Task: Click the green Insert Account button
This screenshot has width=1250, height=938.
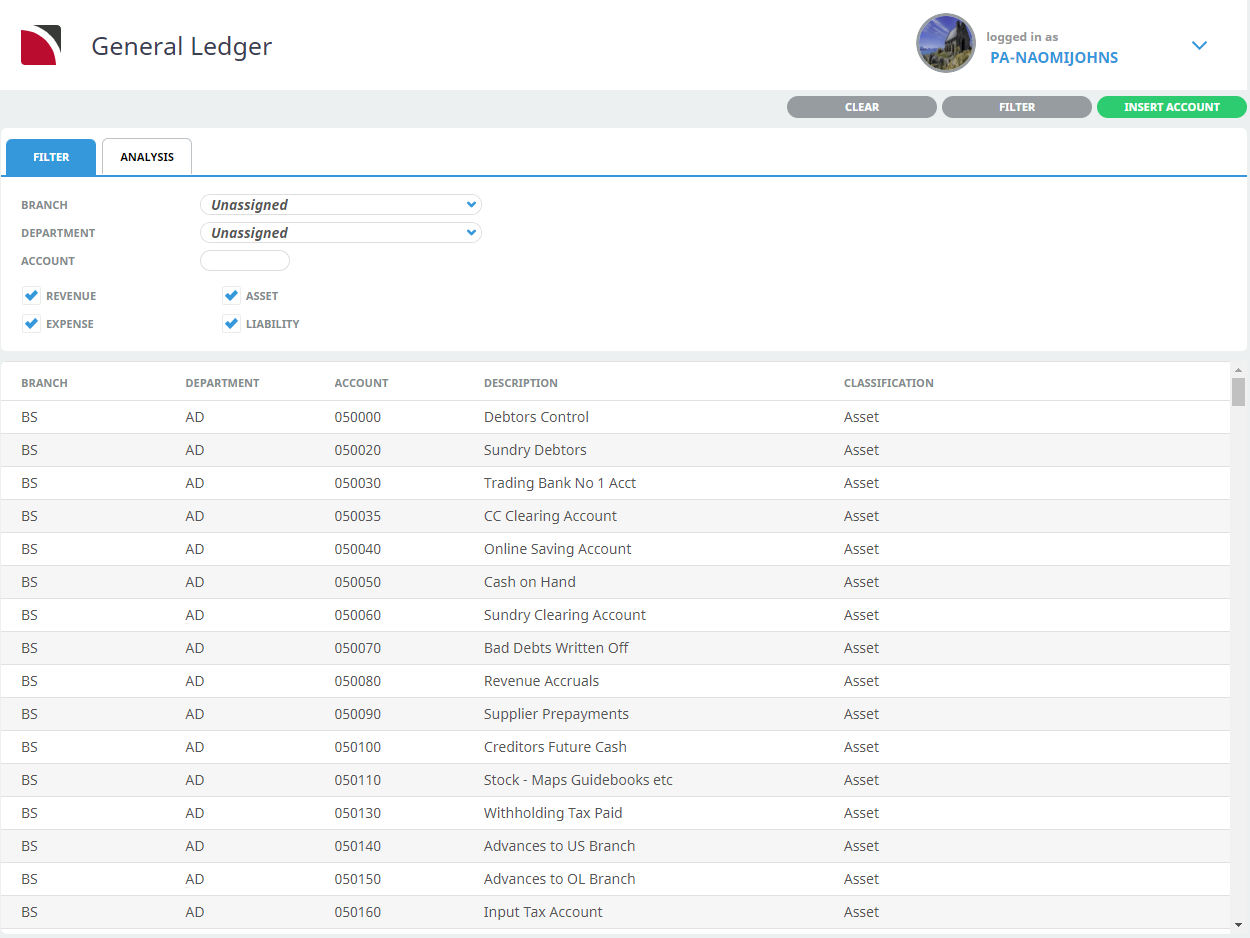Action: pyautogui.click(x=1171, y=107)
